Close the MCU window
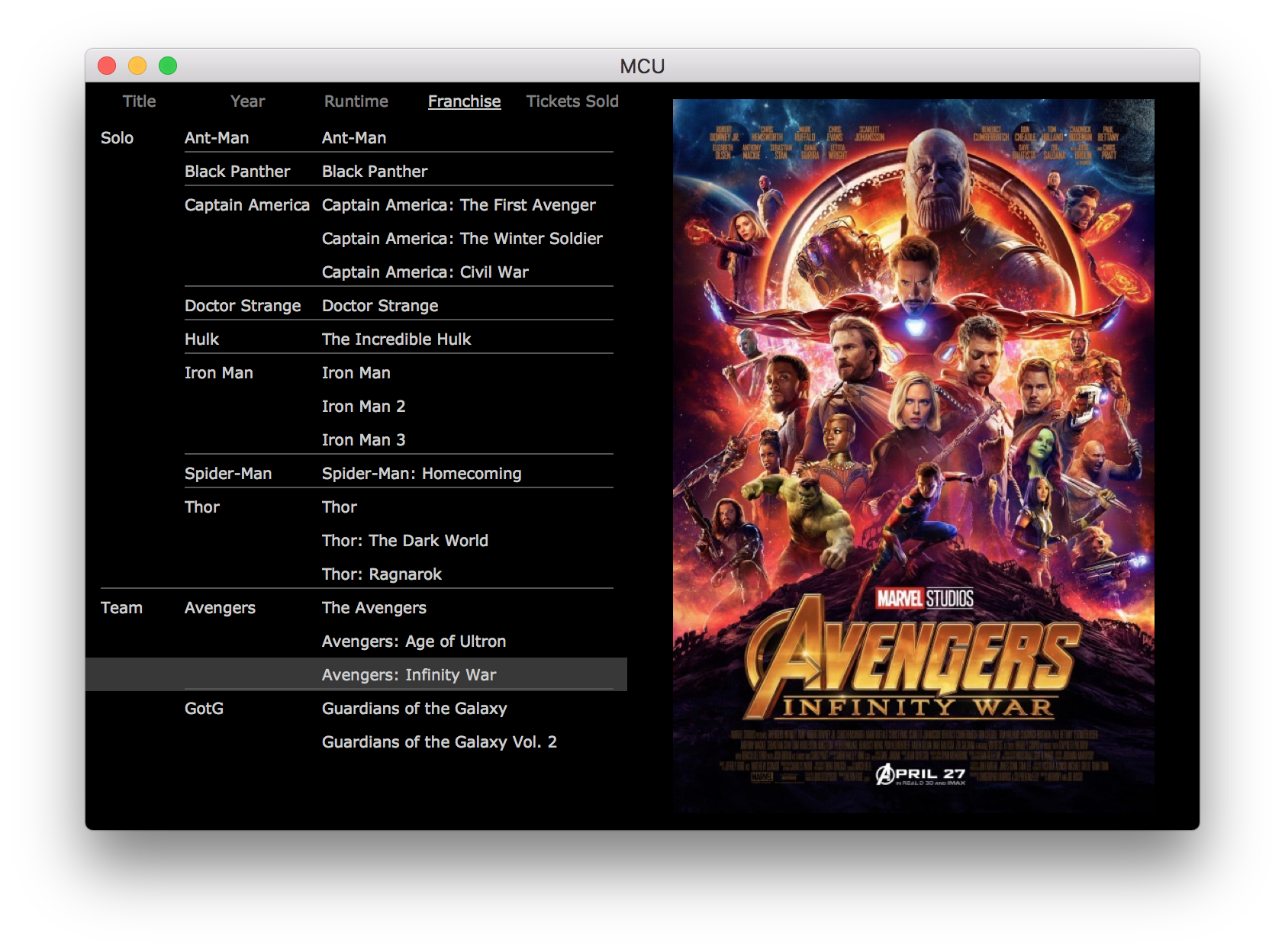Screen dimensions: 1285x952 107,66
